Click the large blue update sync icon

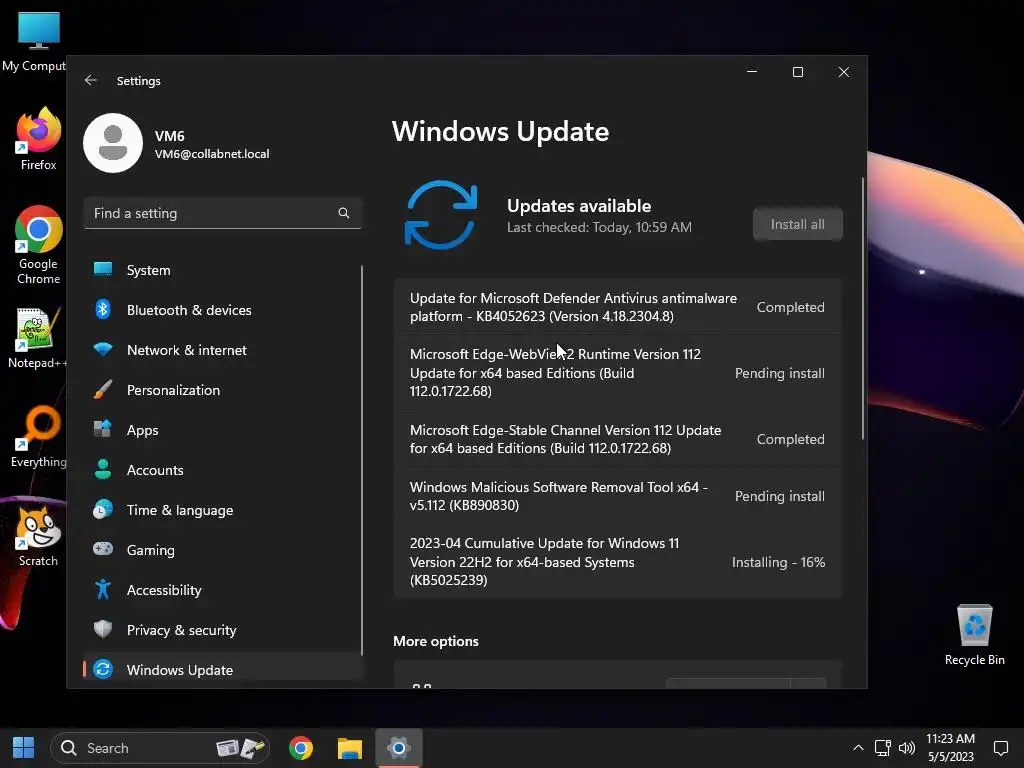pos(441,215)
